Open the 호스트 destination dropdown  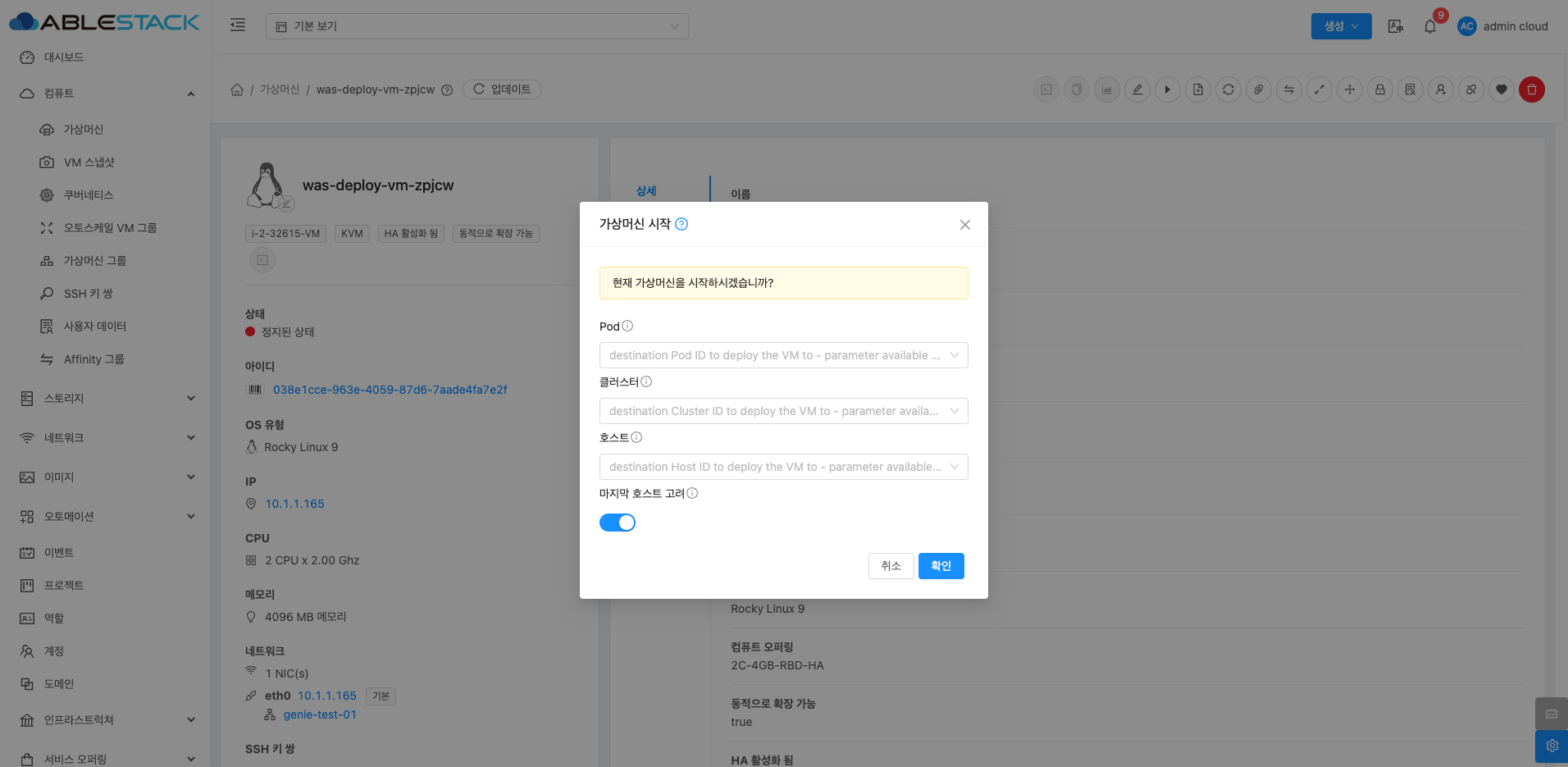783,467
